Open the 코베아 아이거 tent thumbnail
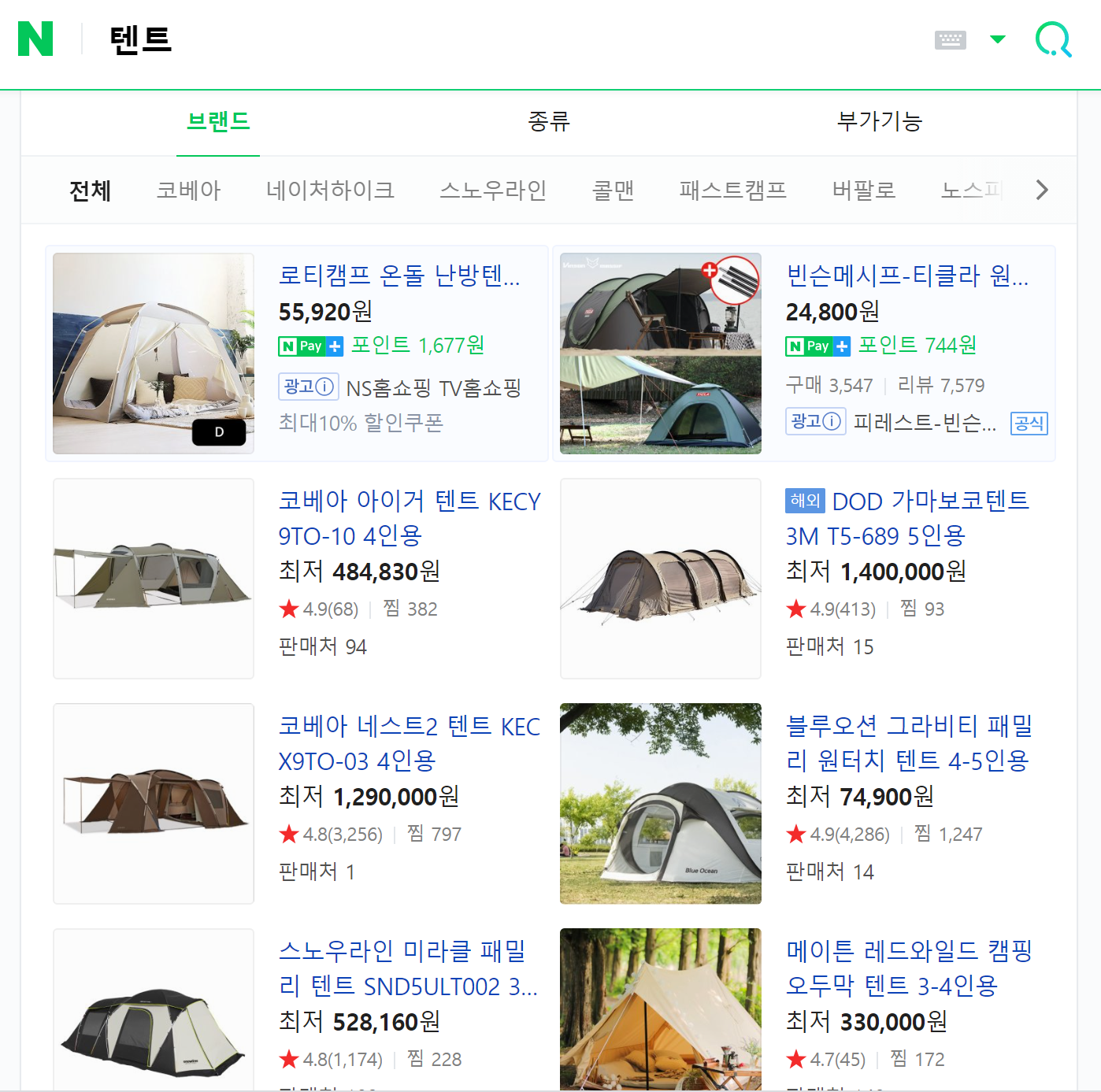Screen dimensions: 1101x1092 [x=154, y=579]
